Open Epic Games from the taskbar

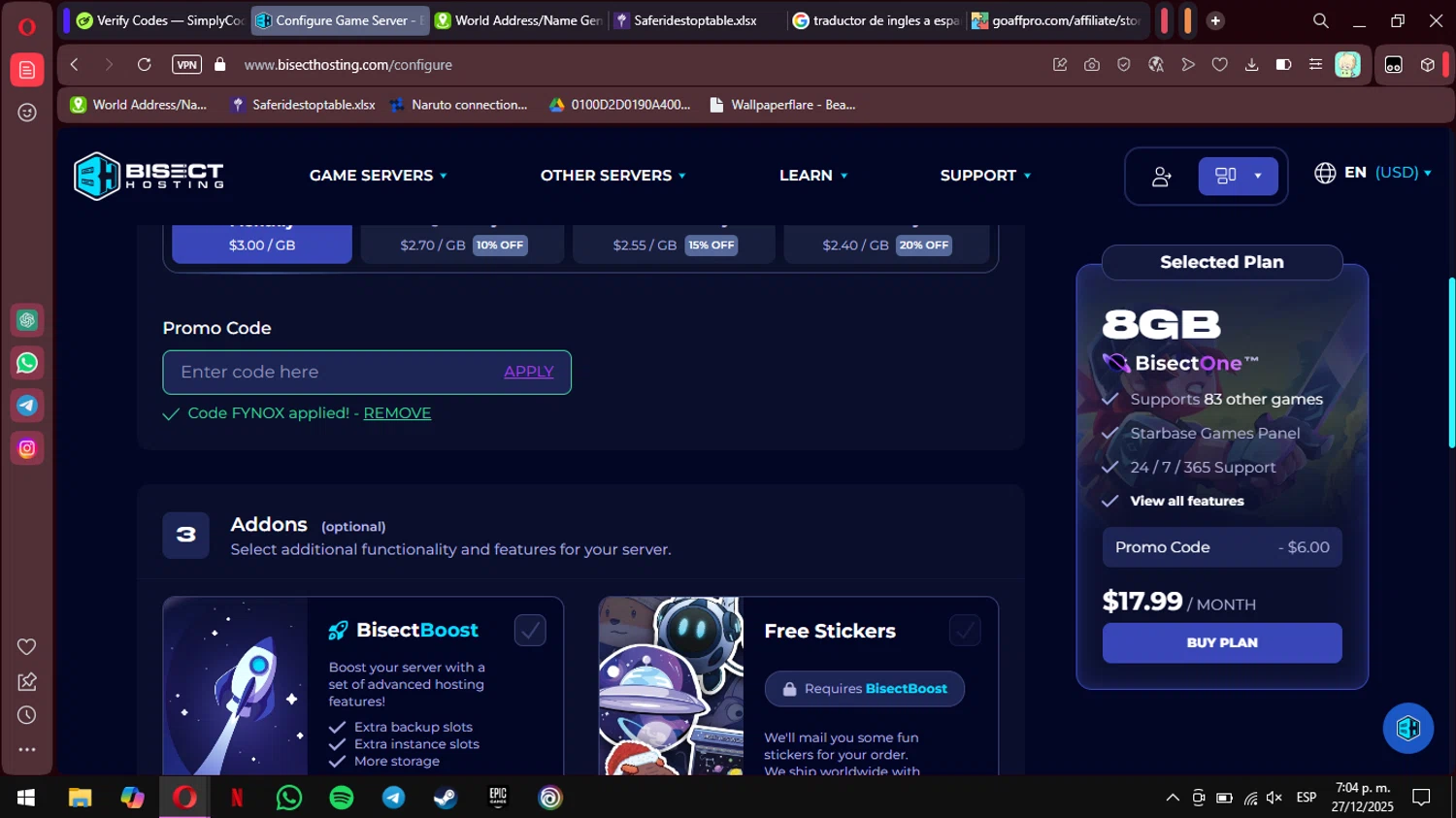(x=498, y=798)
